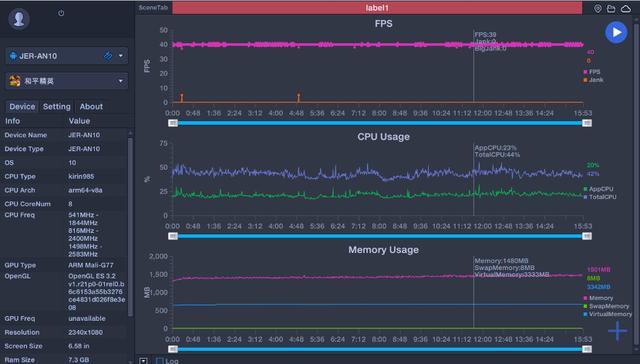Click the location marker icon
This screenshot has width=640, height=364.
click(x=598, y=9)
